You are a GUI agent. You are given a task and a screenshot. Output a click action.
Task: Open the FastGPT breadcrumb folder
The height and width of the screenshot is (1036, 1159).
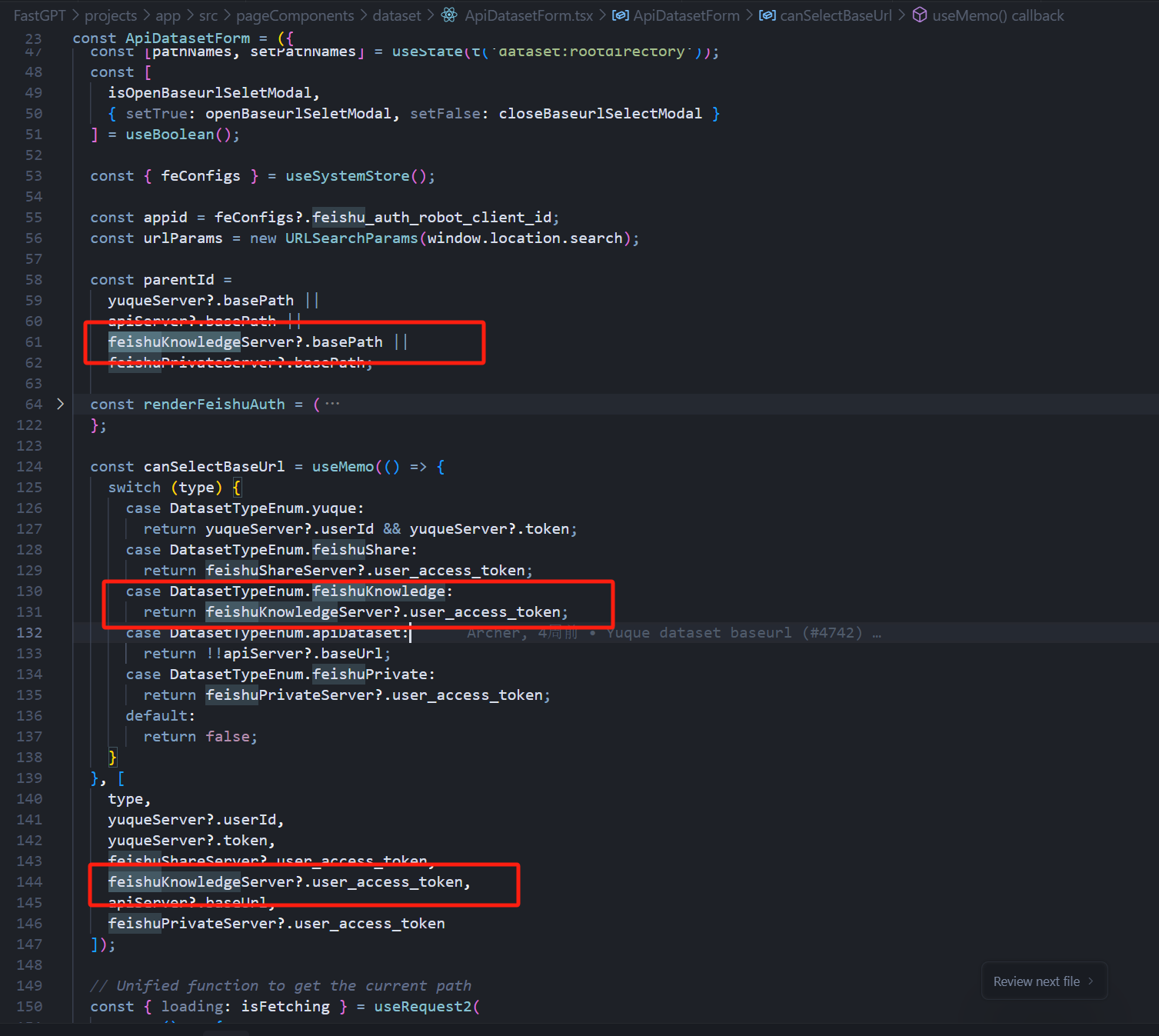39,15
